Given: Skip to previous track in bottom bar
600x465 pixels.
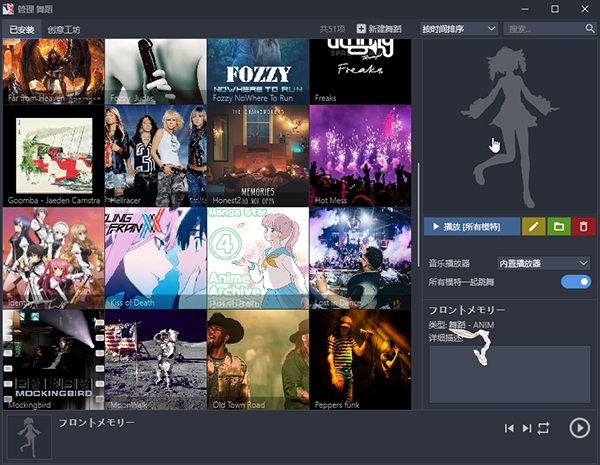Looking at the screenshot, I should coord(509,428).
